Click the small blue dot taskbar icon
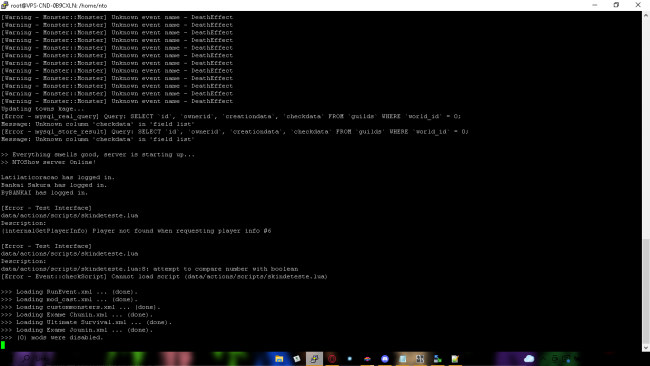 coord(349,359)
